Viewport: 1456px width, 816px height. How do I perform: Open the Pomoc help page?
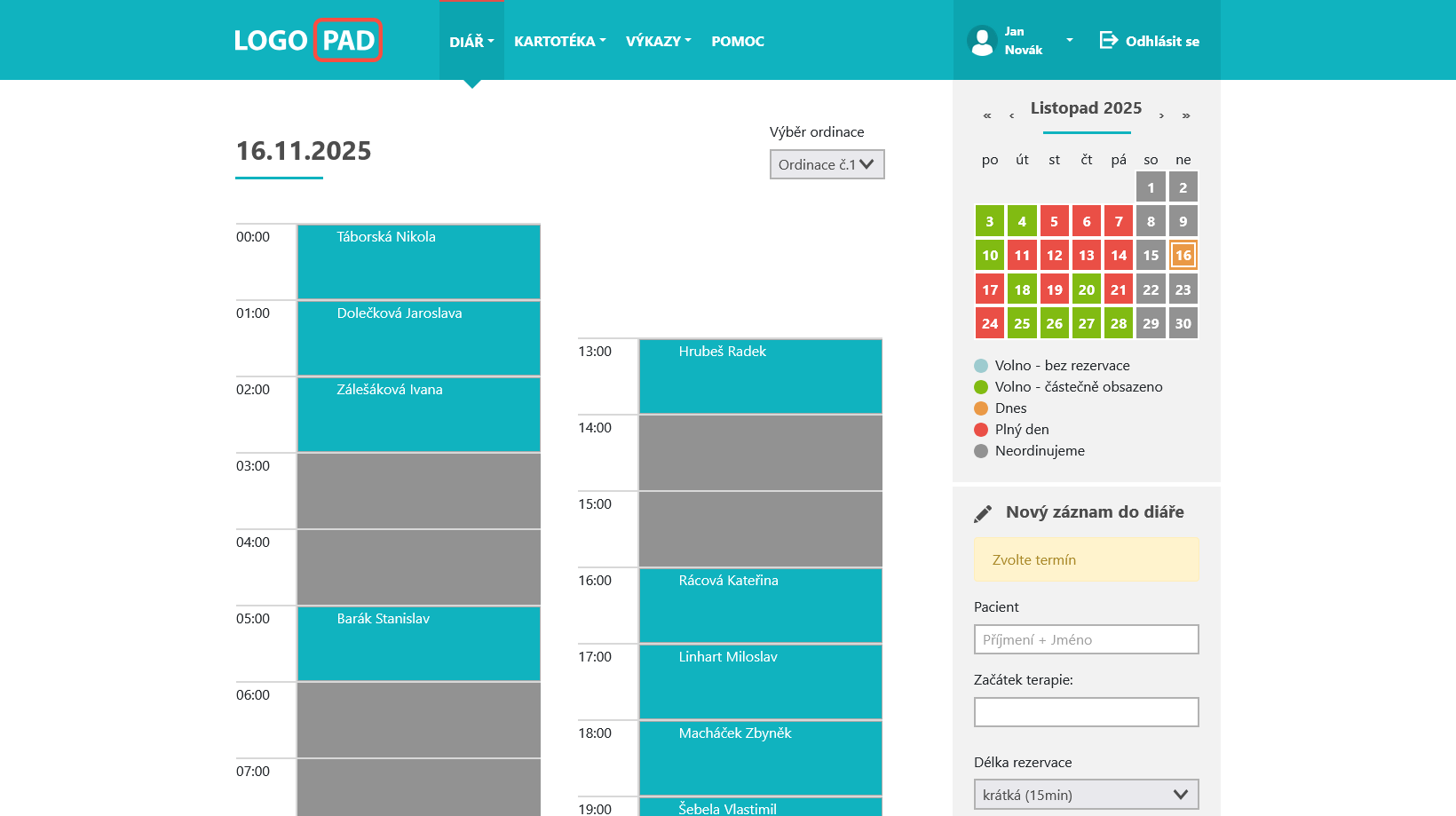point(737,41)
